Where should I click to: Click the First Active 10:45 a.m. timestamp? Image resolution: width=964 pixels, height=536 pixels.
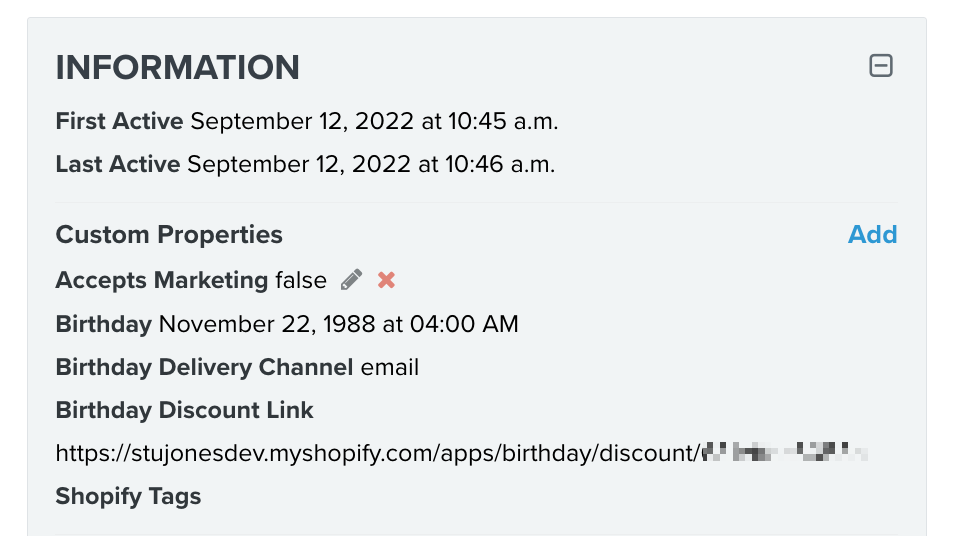[374, 122]
